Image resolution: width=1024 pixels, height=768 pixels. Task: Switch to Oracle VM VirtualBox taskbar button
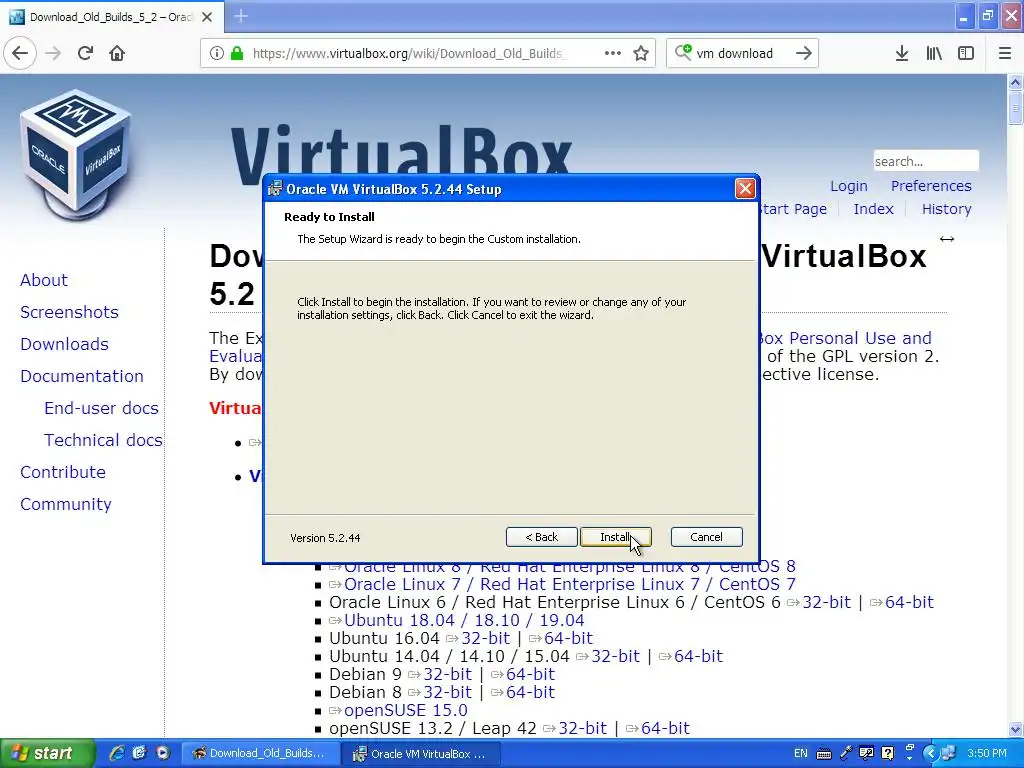[422, 754]
